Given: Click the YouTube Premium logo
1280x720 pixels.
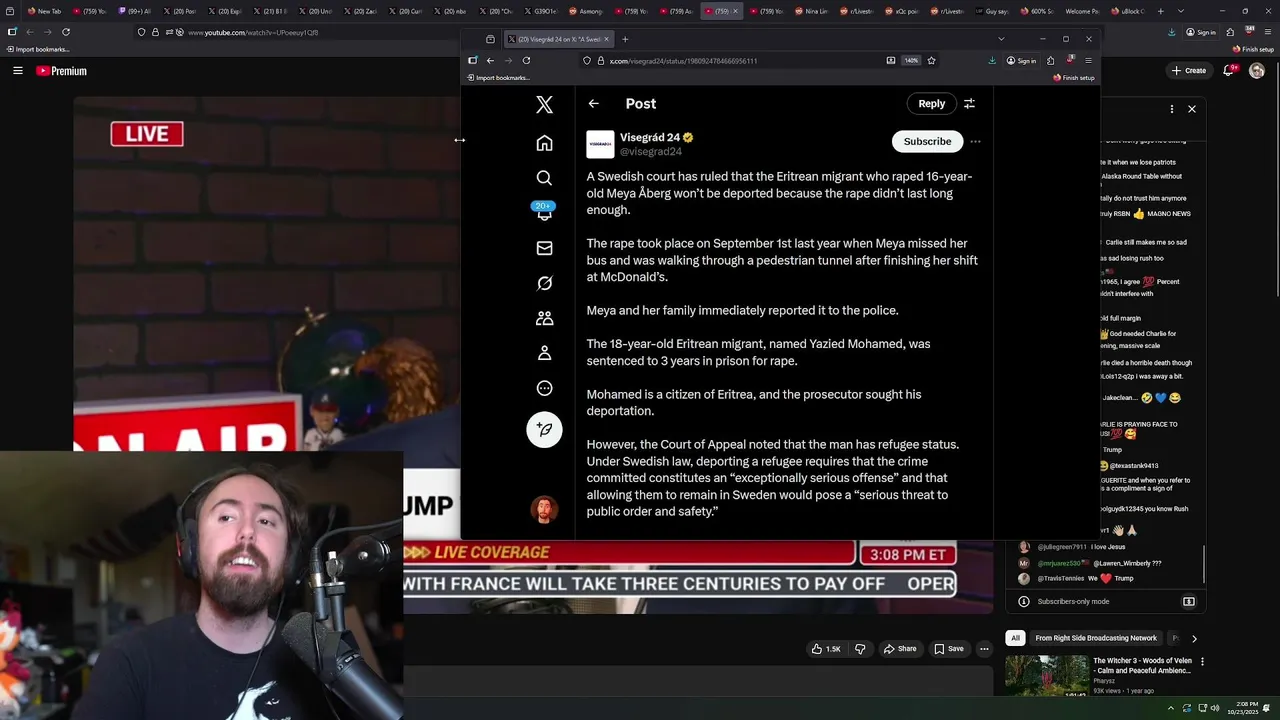Looking at the screenshot, I should [x=62, y=71].
